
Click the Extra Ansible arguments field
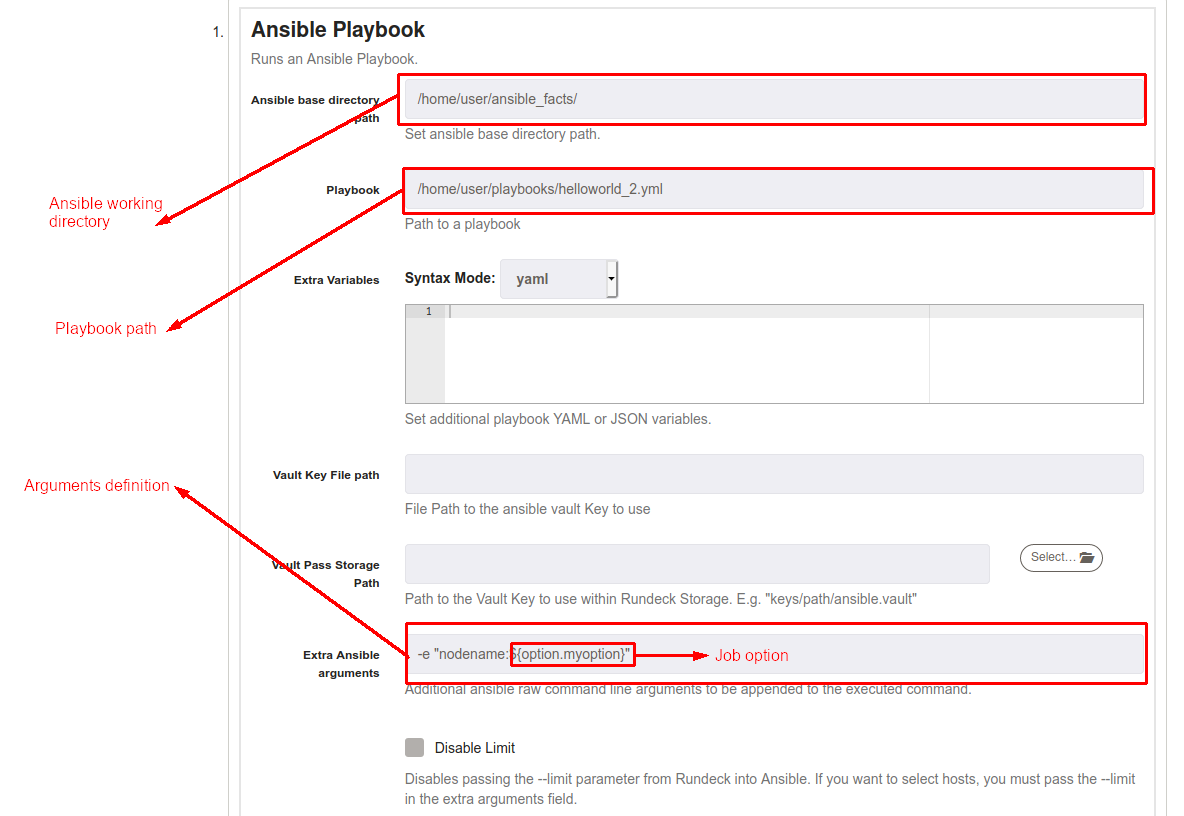(774, 654)
